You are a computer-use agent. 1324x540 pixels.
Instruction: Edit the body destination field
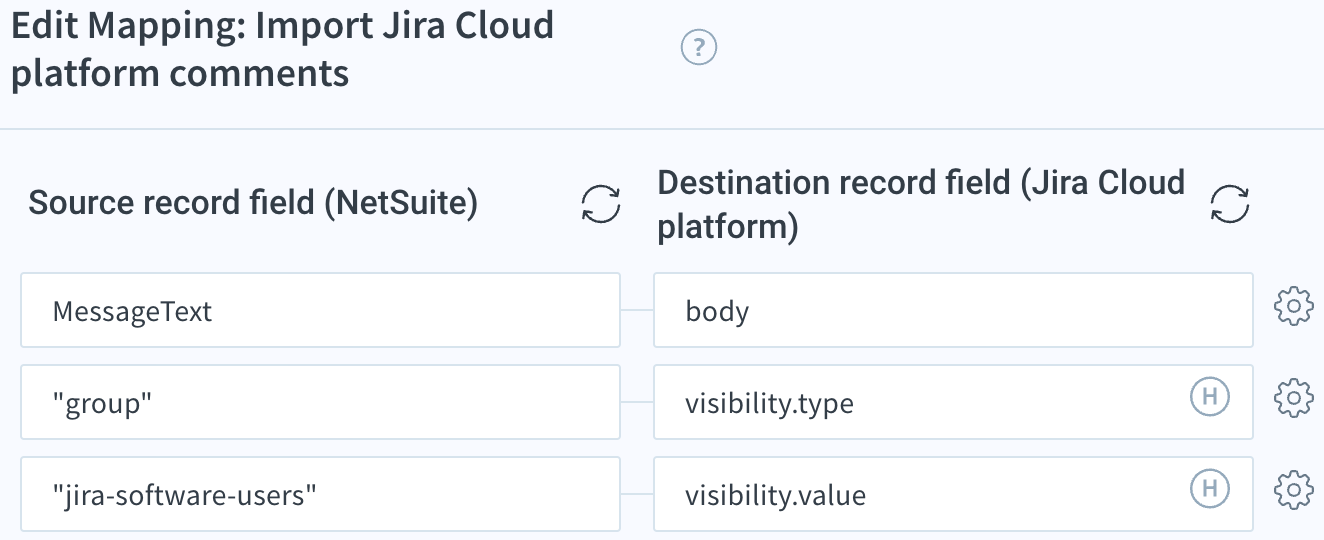pyautogui.click(x=953, y=310)
